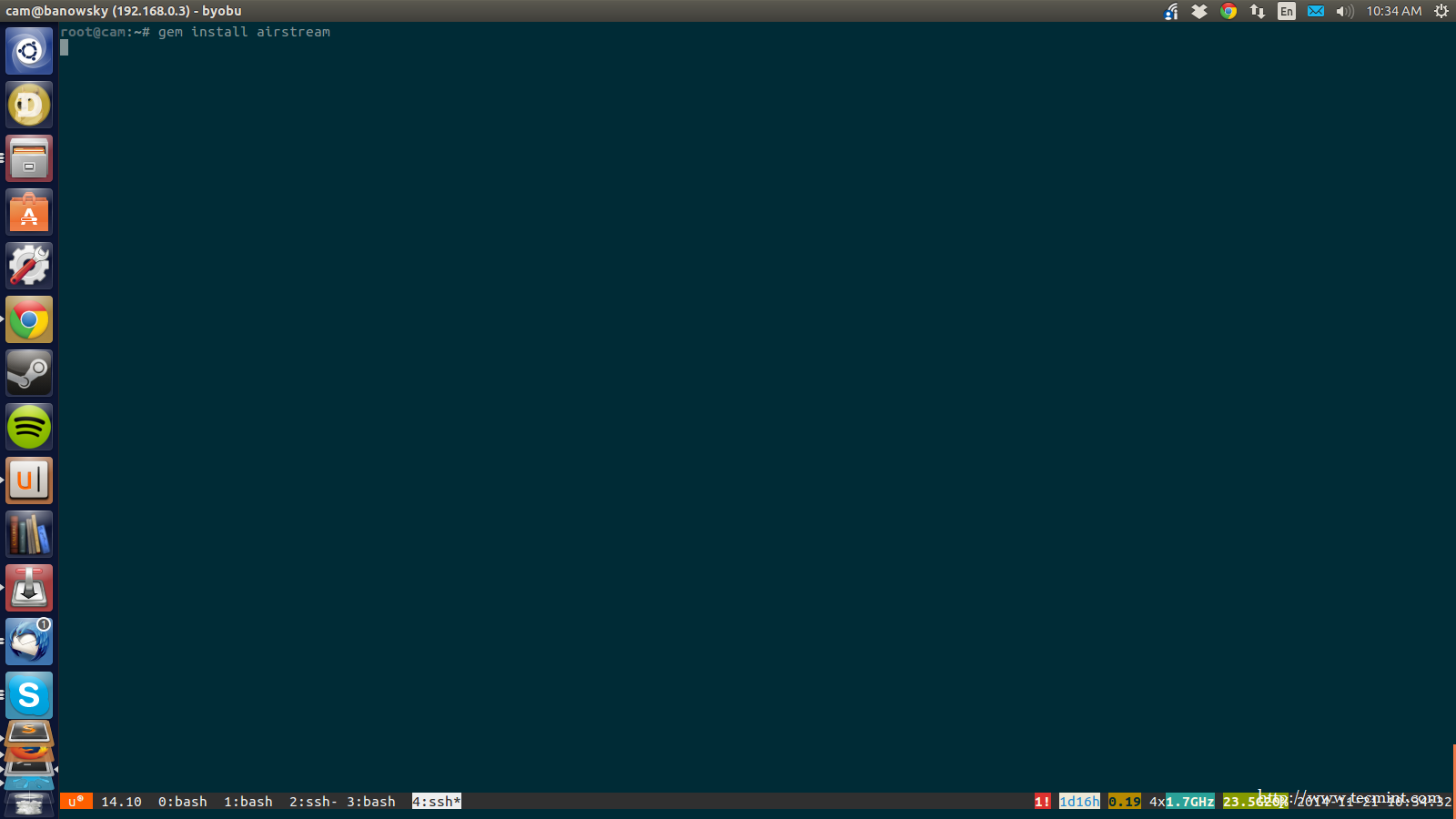Open Calibre e-book library
1456x819 pixels.
pos(29,534)
